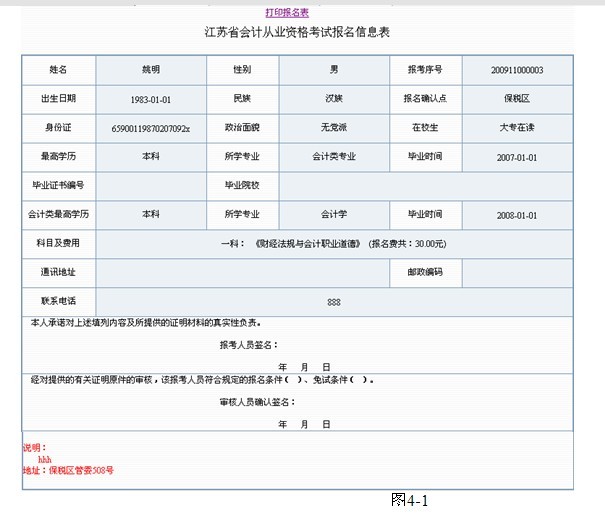Select the 通讯地址 label
This screenshot has height=514, width=605.
(58, 272)
